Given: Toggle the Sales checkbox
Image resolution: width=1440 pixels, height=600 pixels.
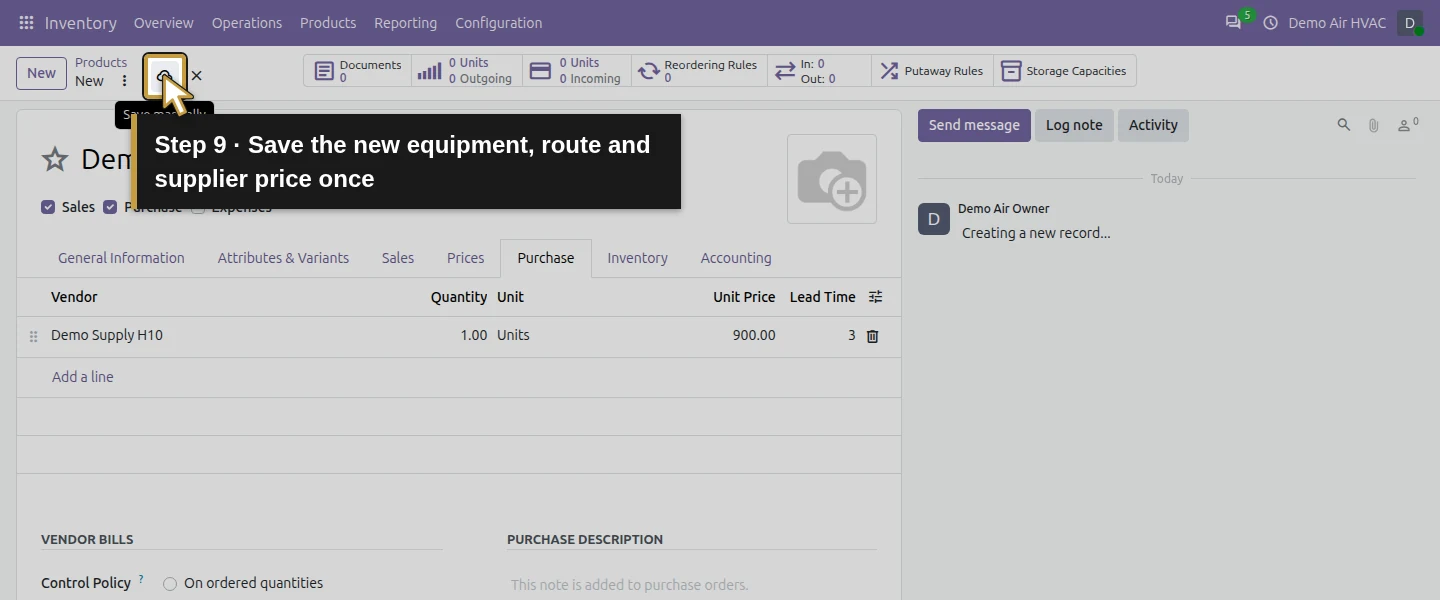Looking at the screenshot, I should pos(48,207).
